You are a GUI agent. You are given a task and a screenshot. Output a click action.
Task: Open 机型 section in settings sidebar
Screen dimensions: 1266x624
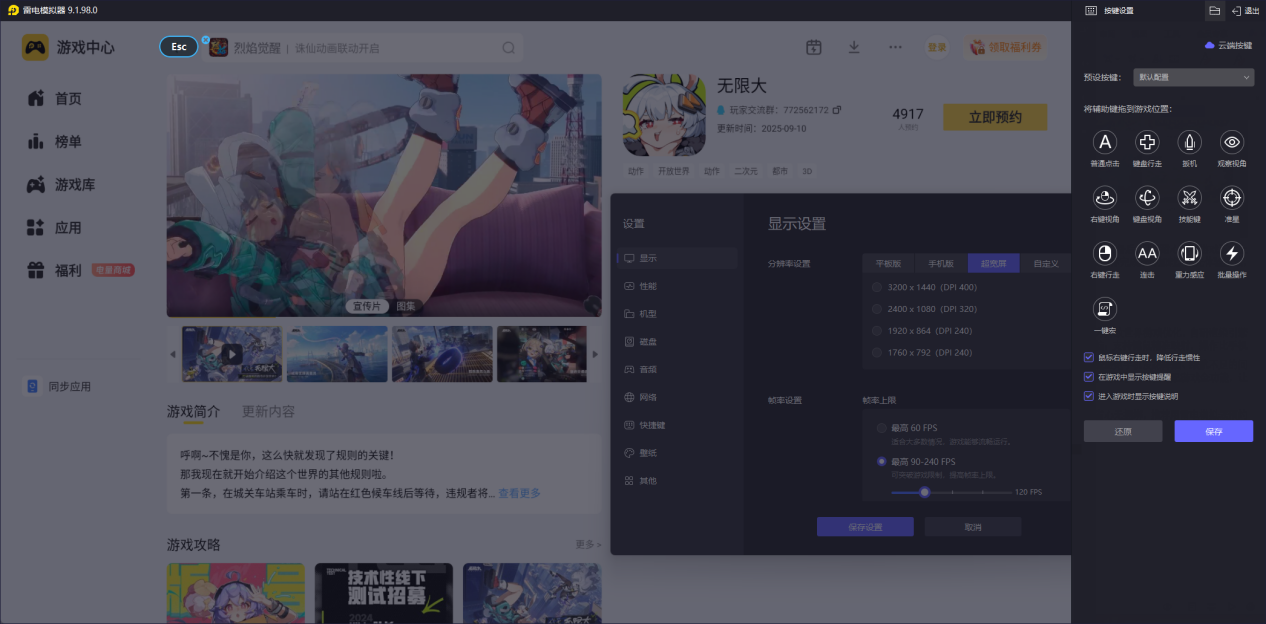(x=677, y=314)
